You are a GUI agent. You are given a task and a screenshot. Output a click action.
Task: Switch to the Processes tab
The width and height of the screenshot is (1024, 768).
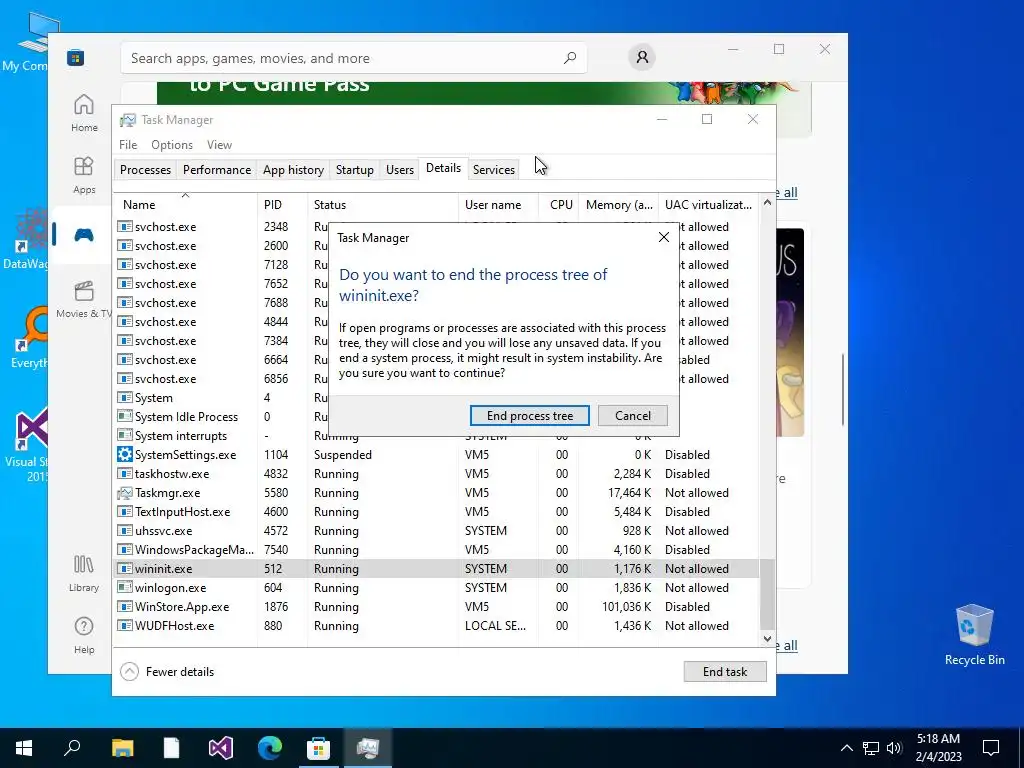tap(145, 169)
